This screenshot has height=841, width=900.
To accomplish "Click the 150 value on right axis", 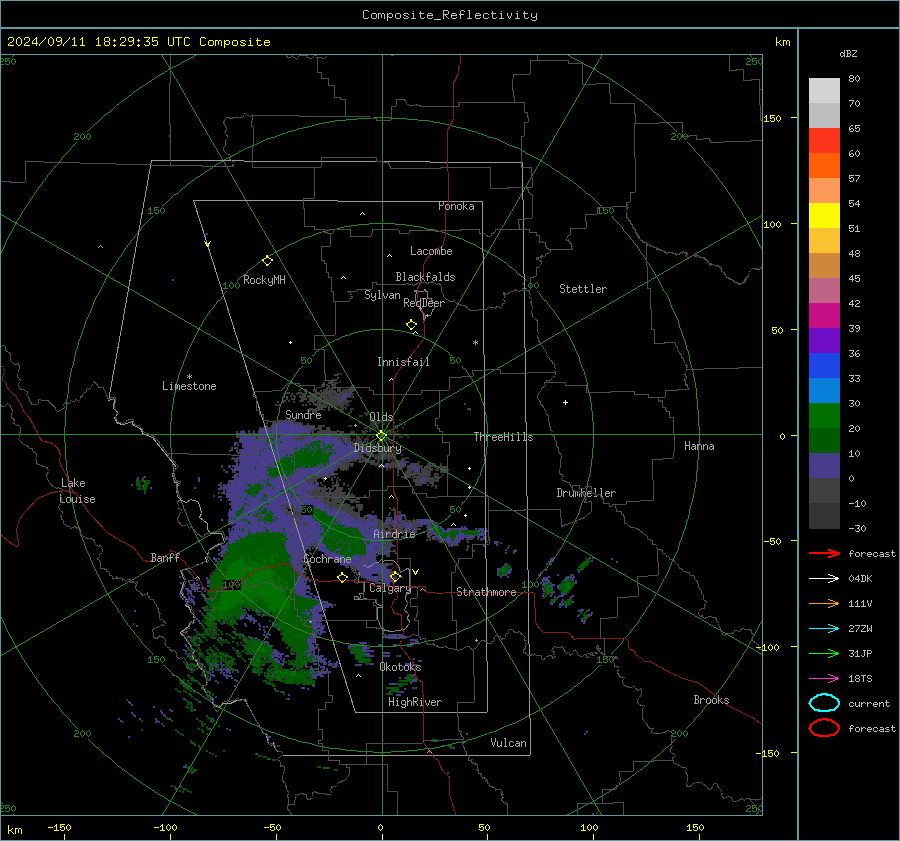I will 772,118.
